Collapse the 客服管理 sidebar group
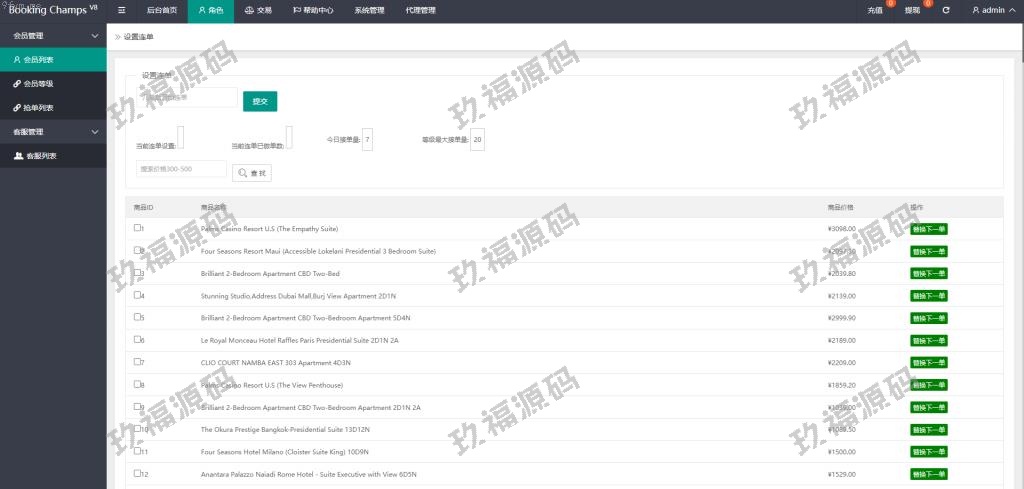This screenshot has width=1024, height=489. tap(94, 132)
